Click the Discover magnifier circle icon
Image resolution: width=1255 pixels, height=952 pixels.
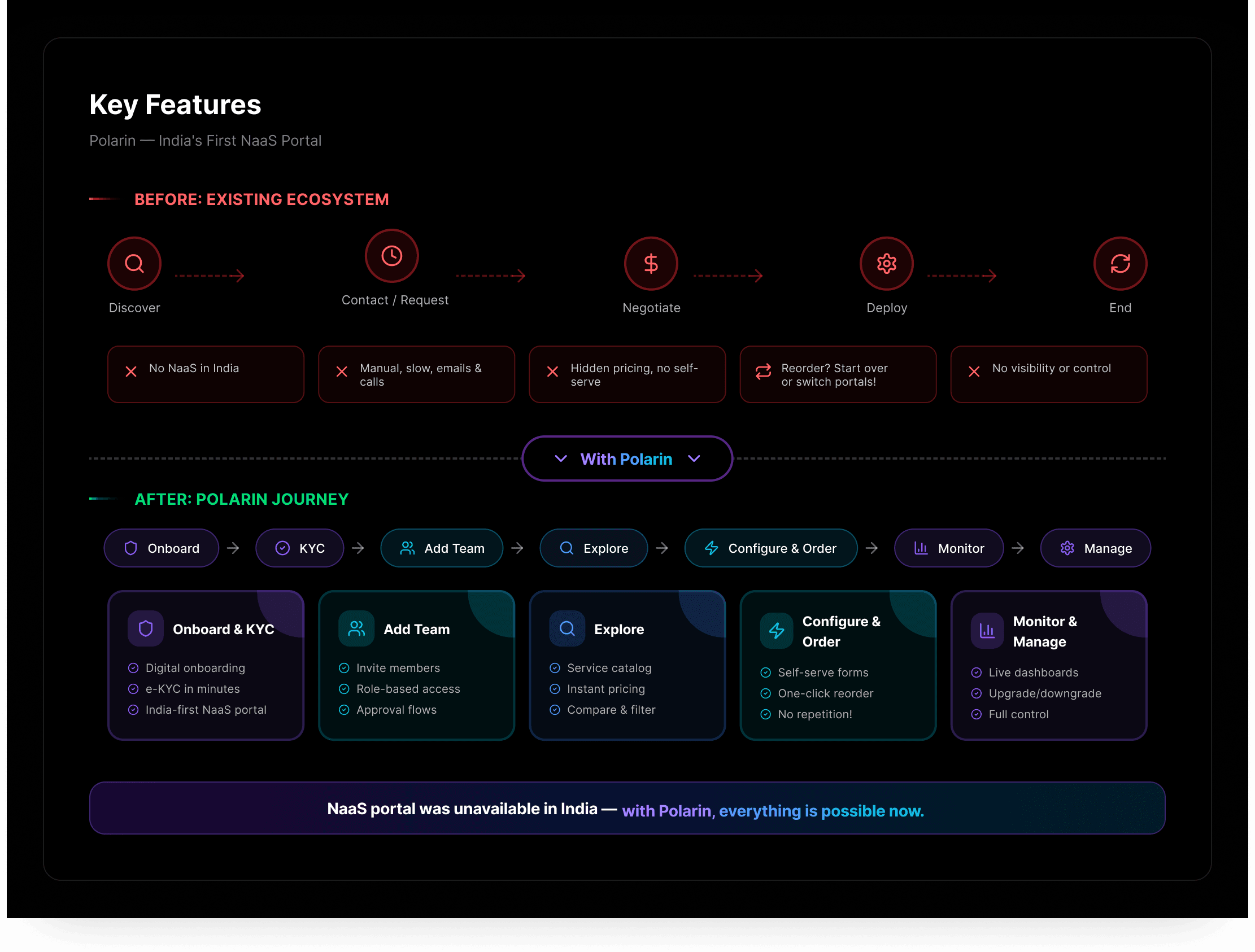coord(134,263)
